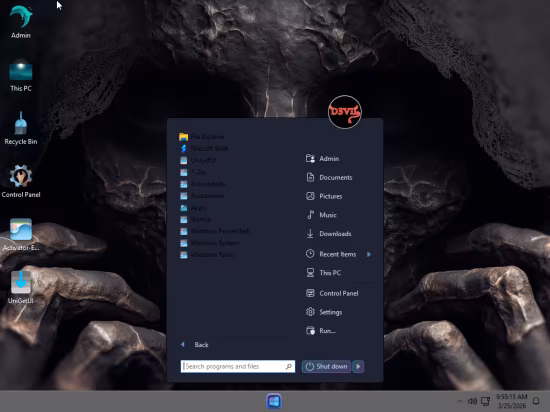Show hidden tray icons chevron
The width and height of the screenshot is (550, 412).
(459, 401)
